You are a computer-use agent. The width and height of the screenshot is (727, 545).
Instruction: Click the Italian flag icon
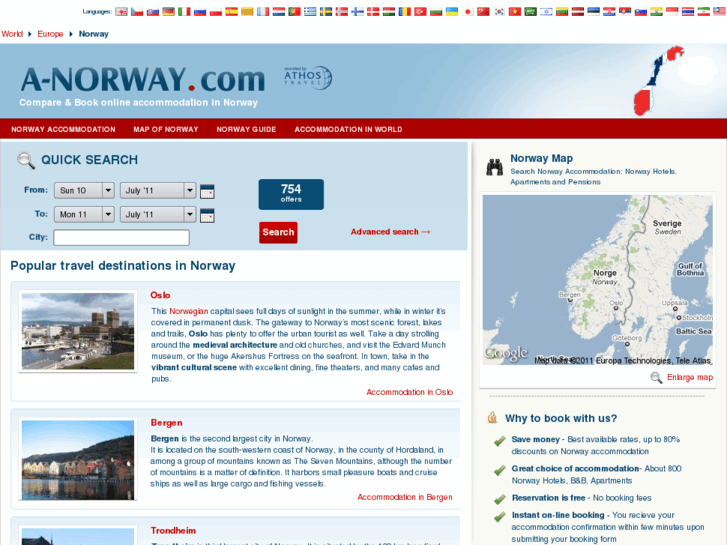coord(184,12)
